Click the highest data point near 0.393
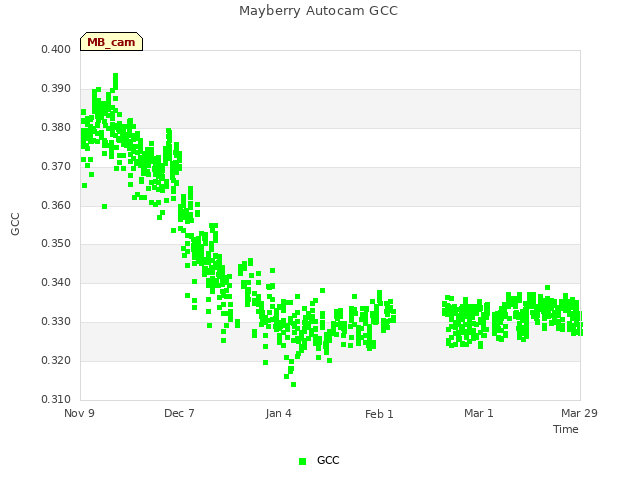640x480 pixels. tap(116, 76)
